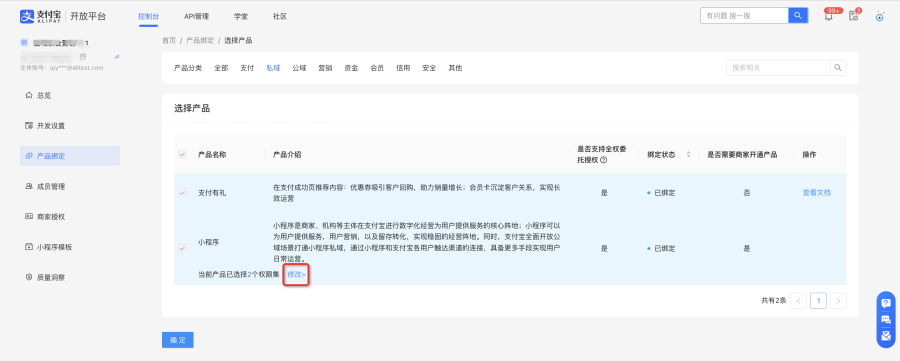Image resolution: width=900 pixels, height=361 pixels.
Task: Open 产品绑定 in the sidebar
Action: pos(70,156)
